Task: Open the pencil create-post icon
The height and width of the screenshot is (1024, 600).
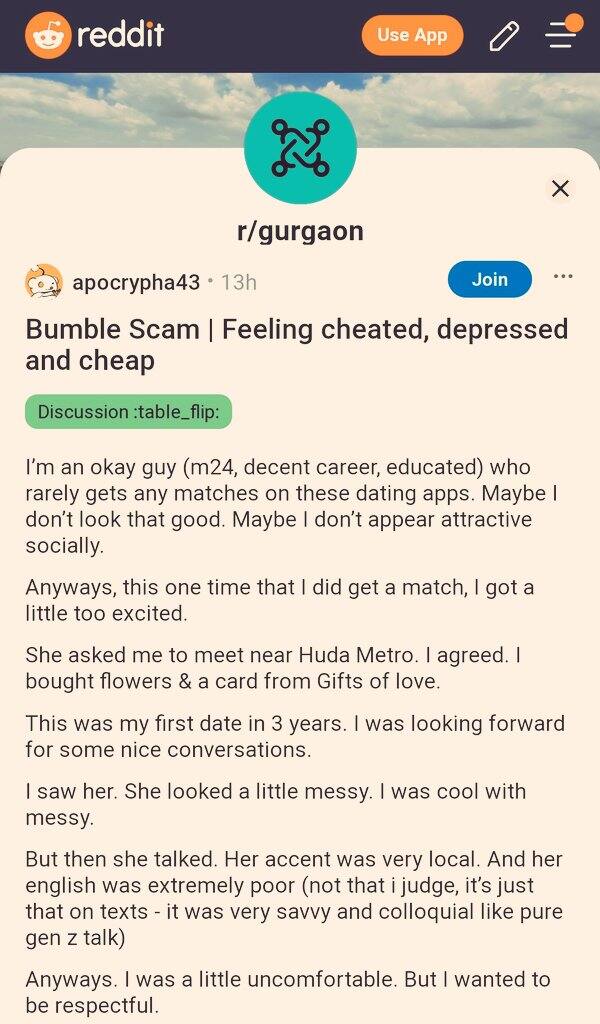Action: pyautogui.click(x=504, y=36)
